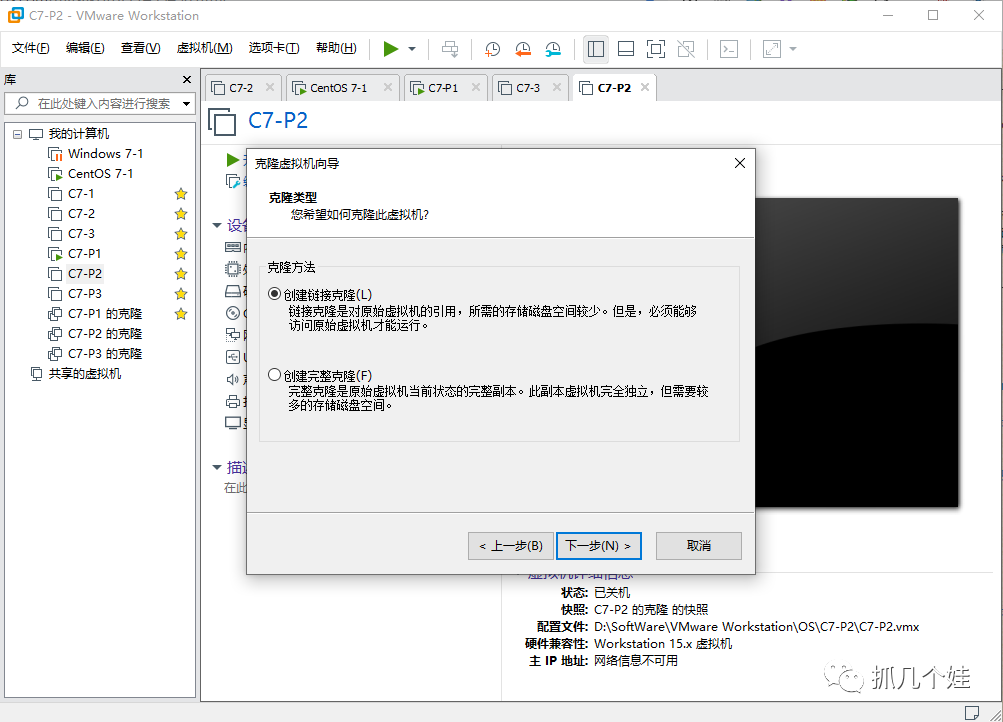Click the Send Ctrl+Alt+Del toolbar icon

click(450, 49)
